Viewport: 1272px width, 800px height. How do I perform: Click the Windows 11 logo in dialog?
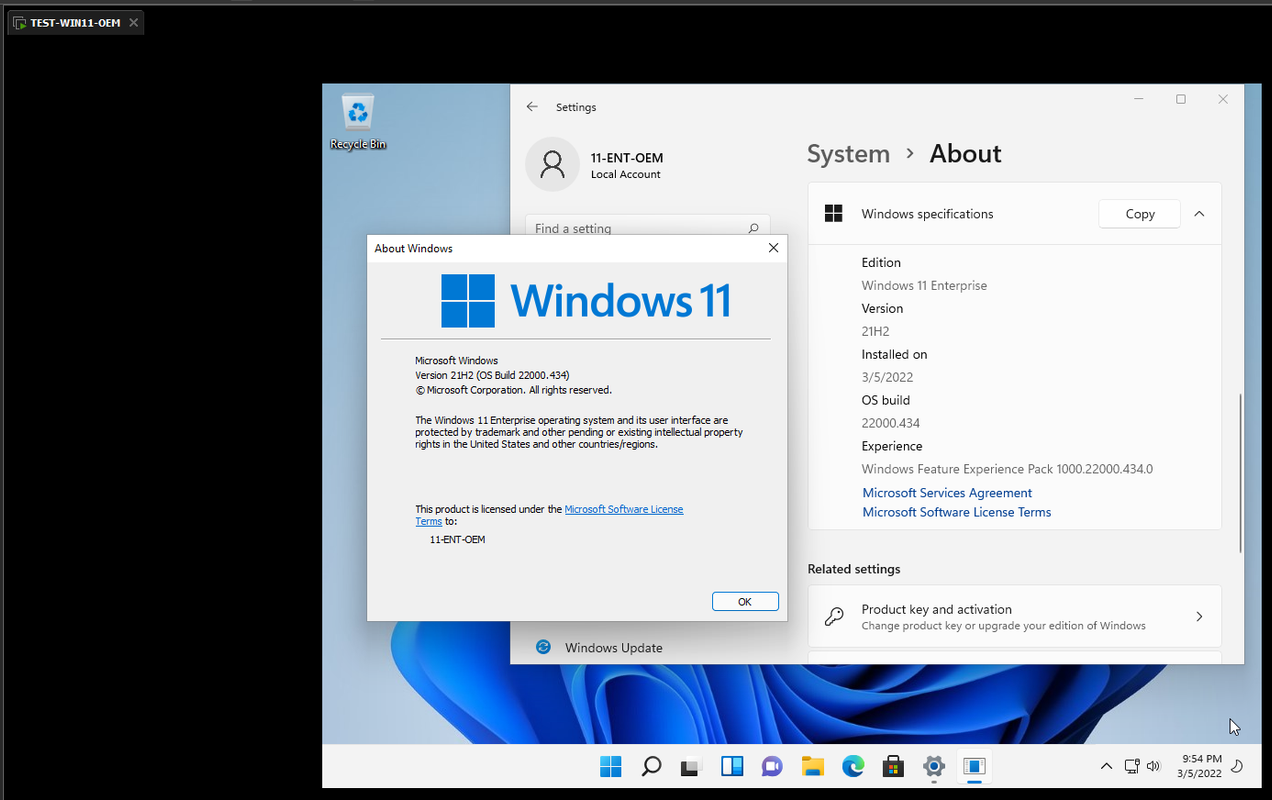(586, 300)
